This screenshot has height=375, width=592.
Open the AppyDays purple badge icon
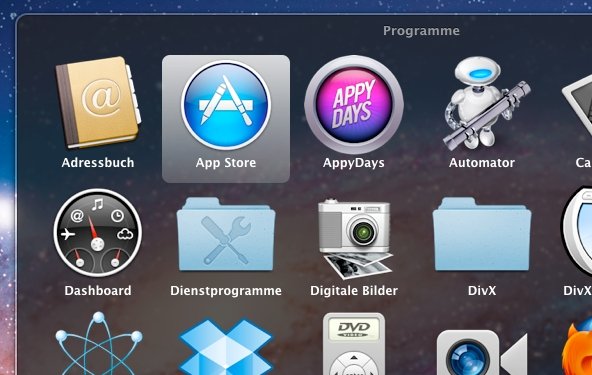coord(354,105)
